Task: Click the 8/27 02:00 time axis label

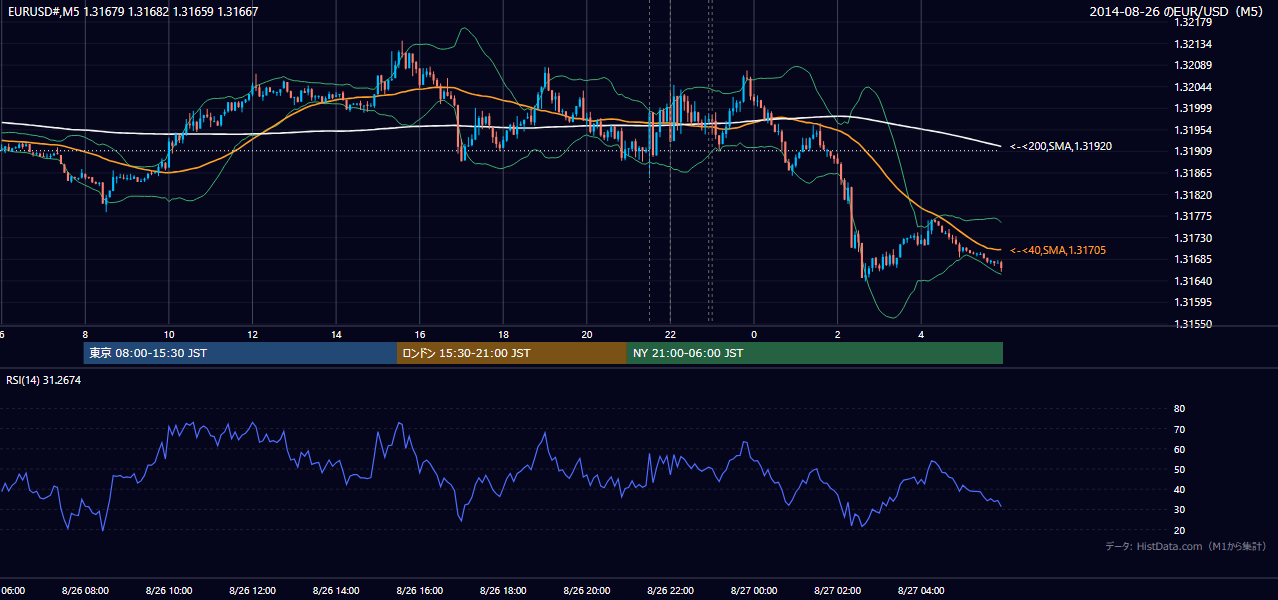Action: [x=838, y=591]
